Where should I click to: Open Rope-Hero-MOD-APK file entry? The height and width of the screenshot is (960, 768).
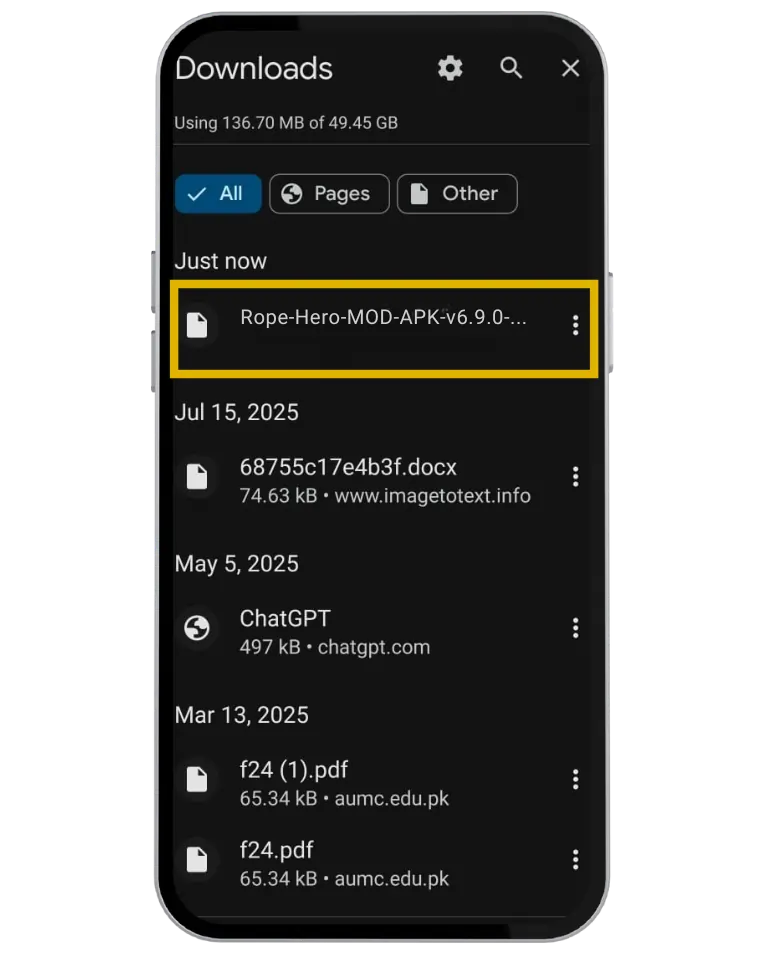point(384,328)
